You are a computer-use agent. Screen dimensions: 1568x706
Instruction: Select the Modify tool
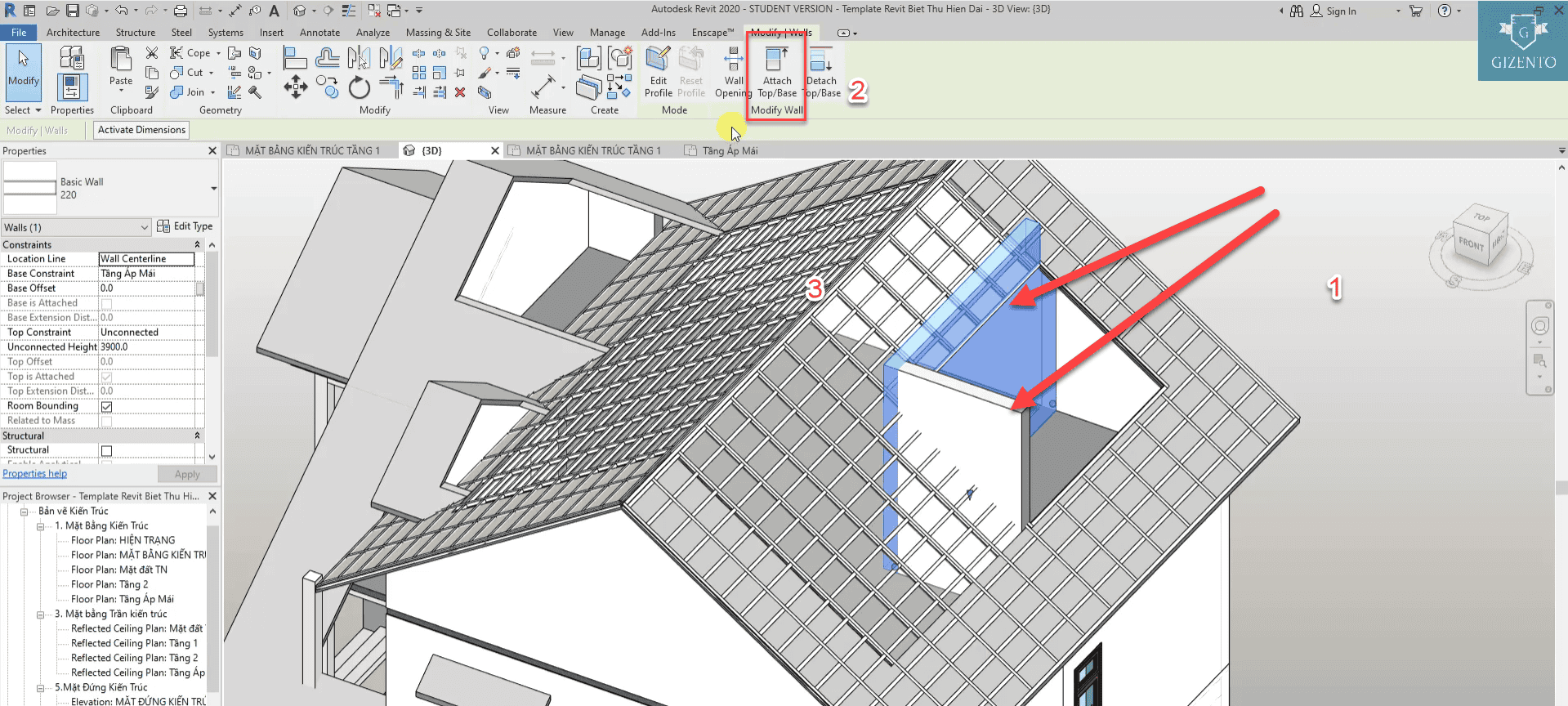click(24, 71)
